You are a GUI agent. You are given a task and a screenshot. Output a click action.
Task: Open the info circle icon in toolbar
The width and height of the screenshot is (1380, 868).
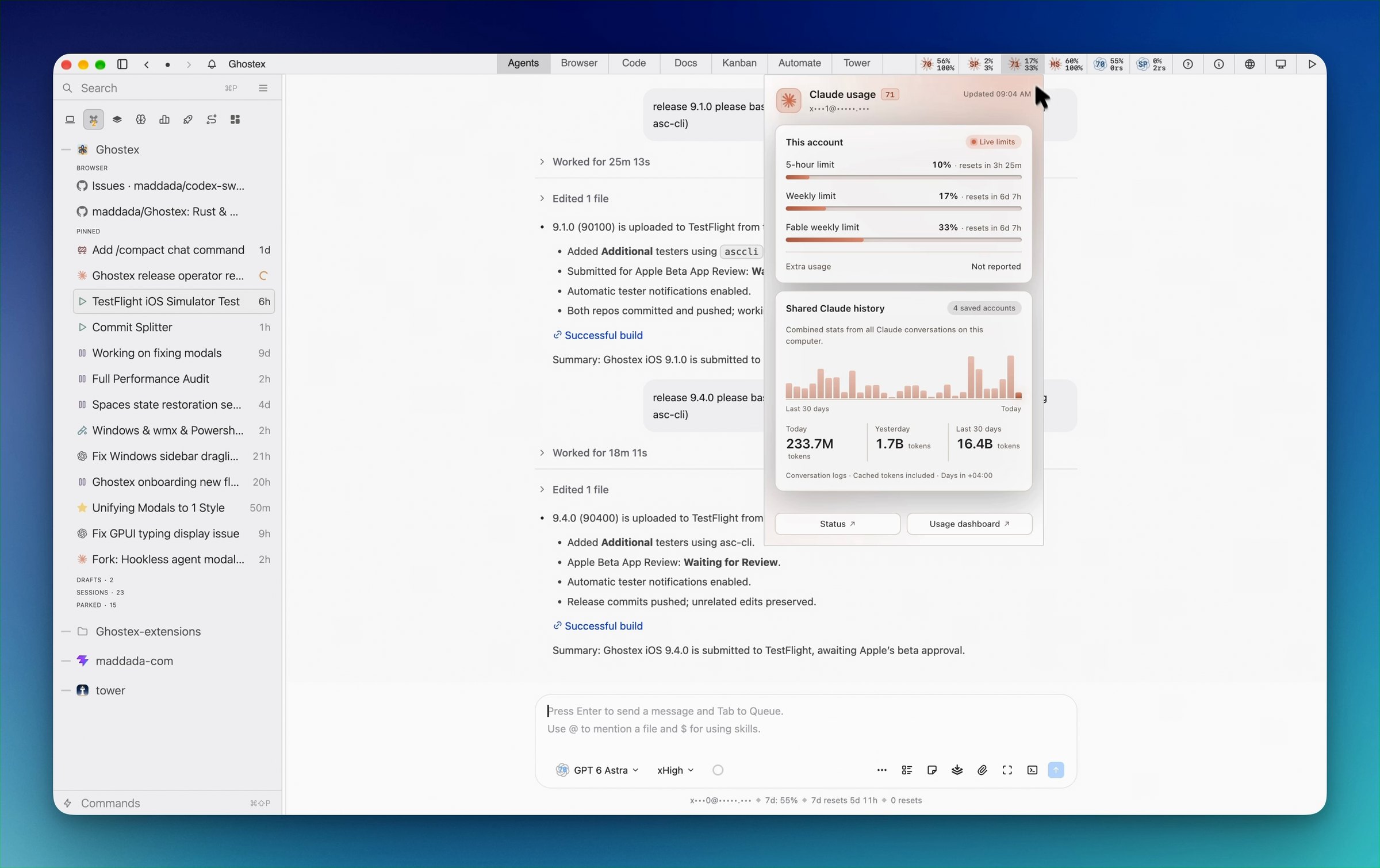point(1219,64)
